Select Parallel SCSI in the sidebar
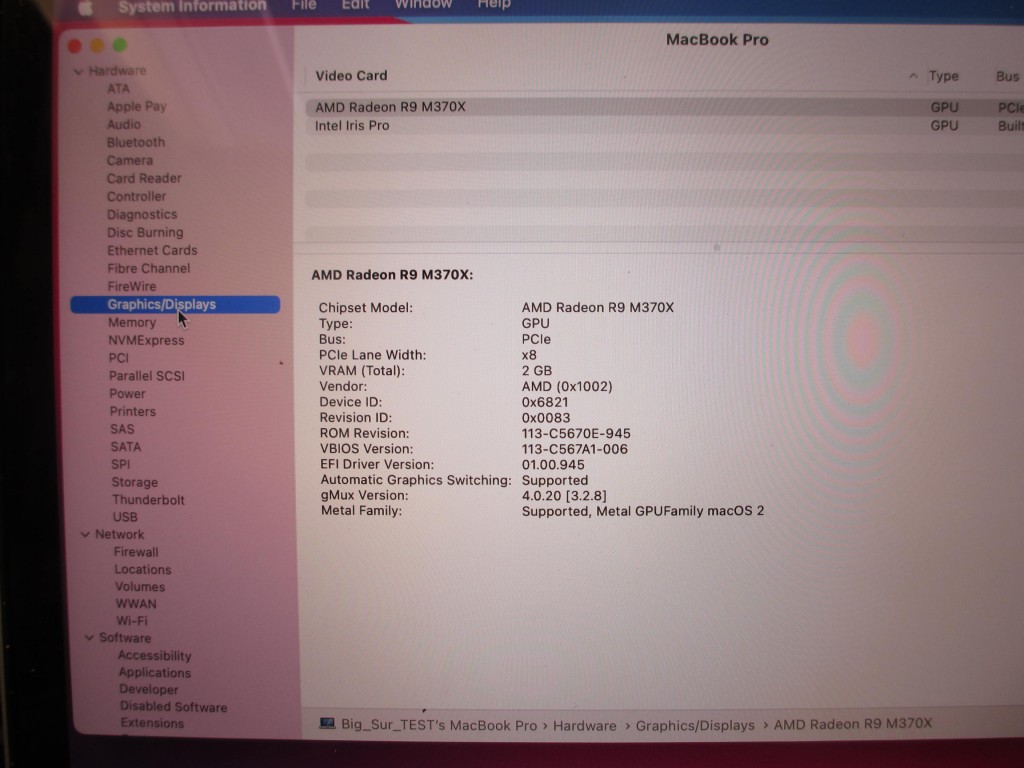The image size is (1024, 768). pos(147,376)
